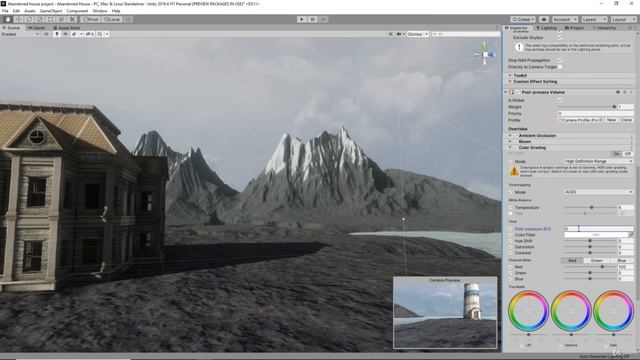Click the Lift trackball color wheel
Screen dimensions: 640x360
tap(528, 311)
